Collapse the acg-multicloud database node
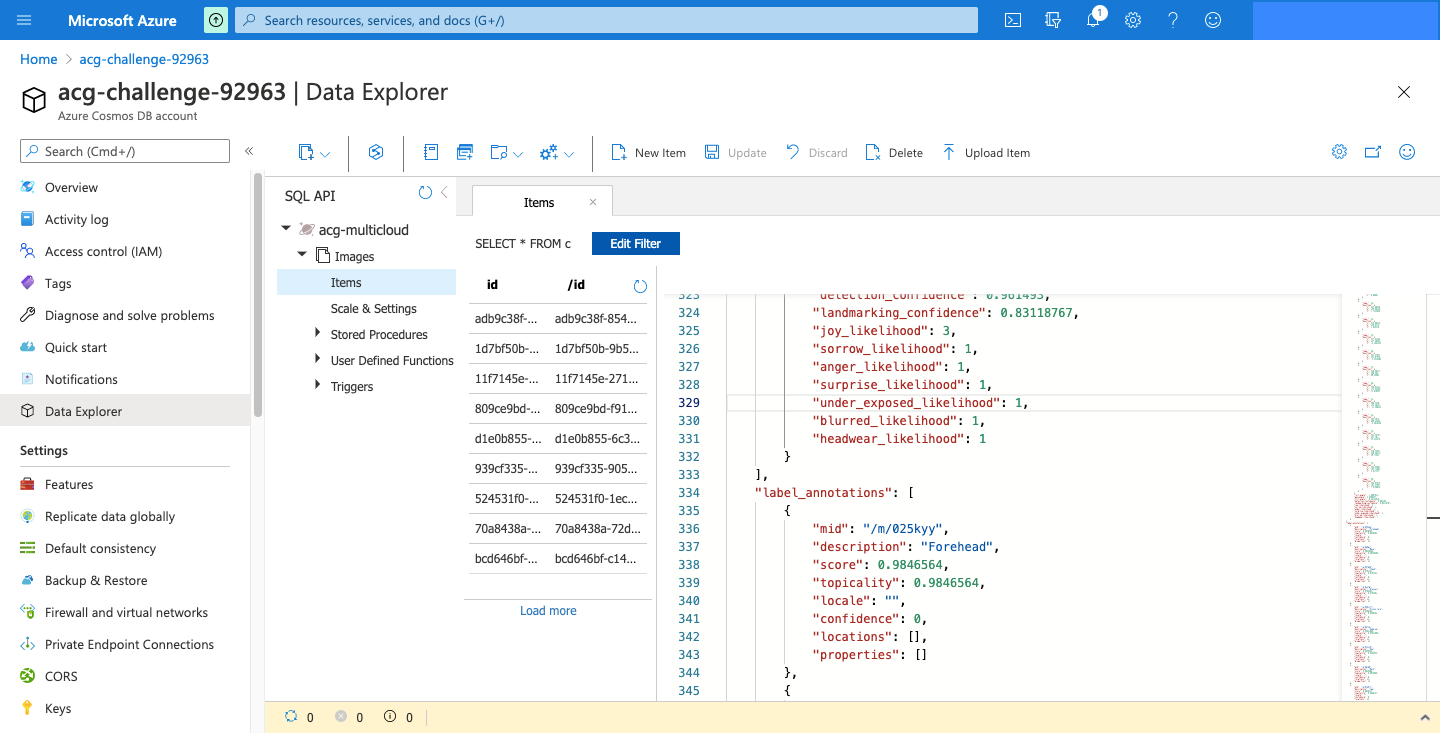Screen dimensions: 1440x733 click(286, 229)
